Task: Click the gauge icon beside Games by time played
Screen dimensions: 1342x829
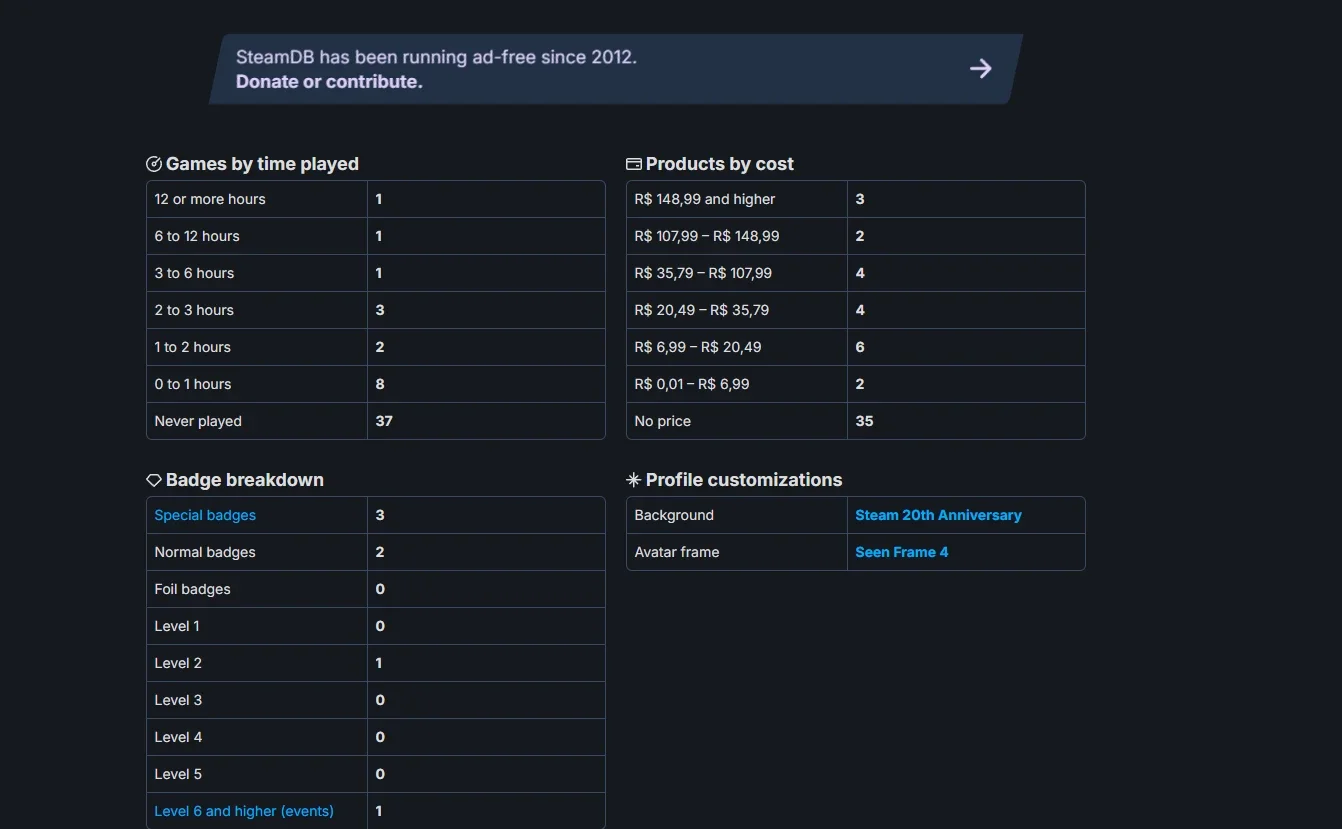Action: pos(154,164)
